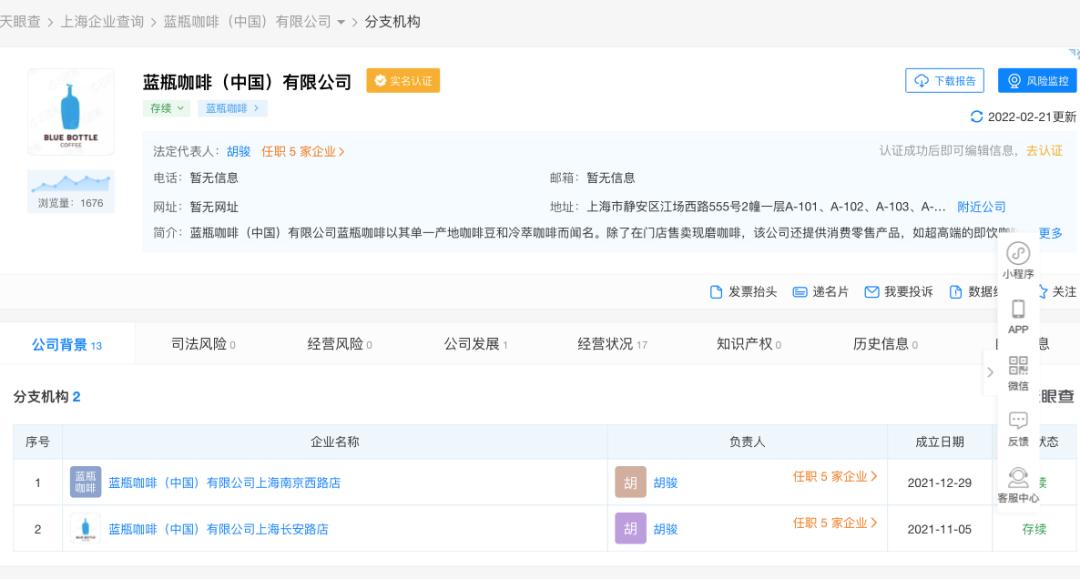Click the APP download icon in sidebar
The width and height of the screenshot is (1080, 579).
click(1016, 315)
